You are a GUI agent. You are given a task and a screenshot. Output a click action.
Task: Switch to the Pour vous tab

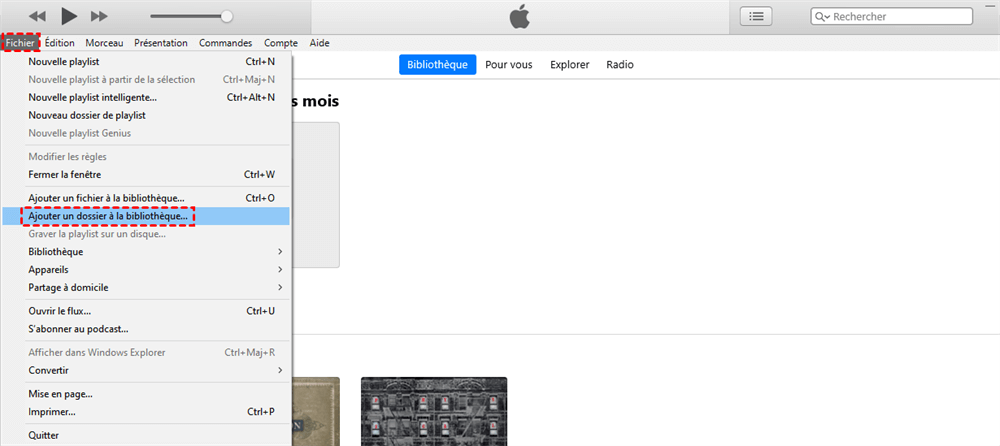[509, 65]
